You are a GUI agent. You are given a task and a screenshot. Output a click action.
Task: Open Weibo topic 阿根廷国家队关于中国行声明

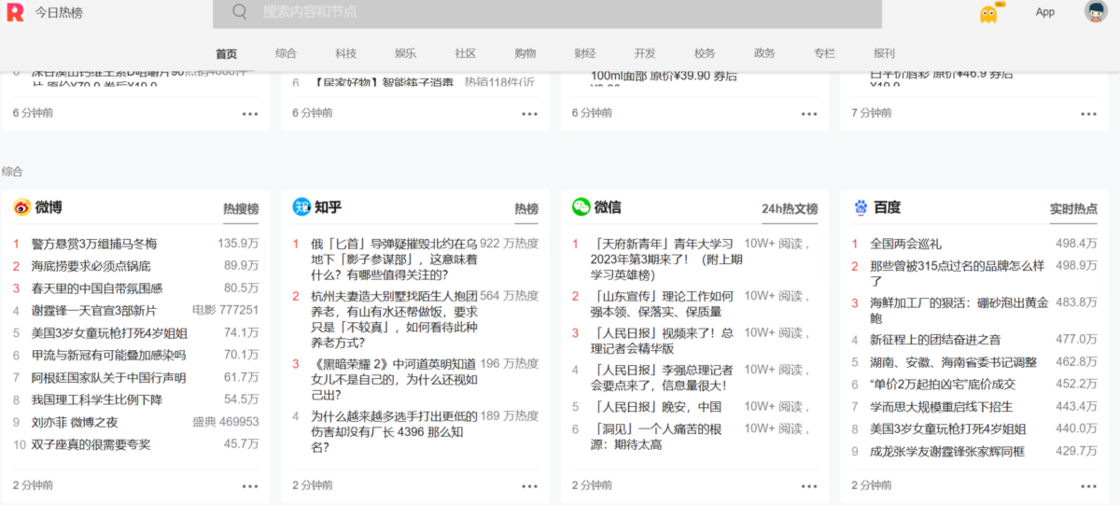[109, 377]
